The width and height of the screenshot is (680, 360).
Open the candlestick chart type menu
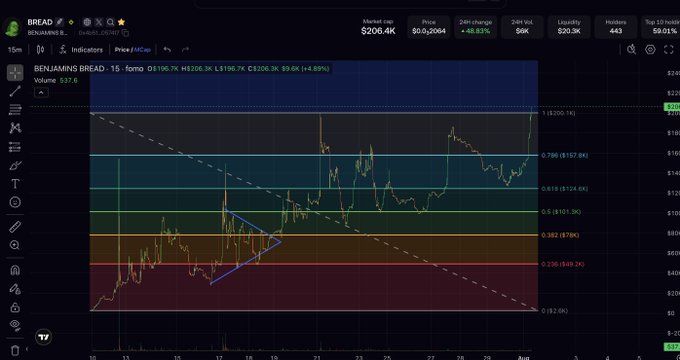[40, 50]
